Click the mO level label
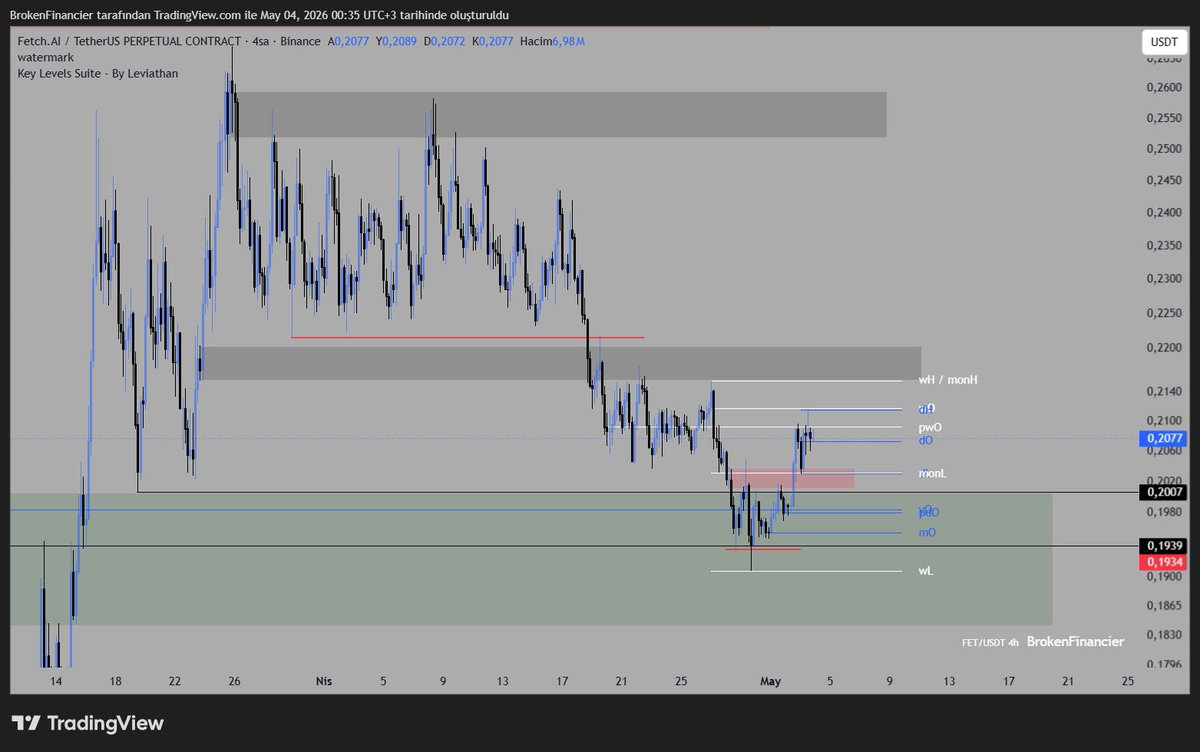Screen dimensions: 1200x752 click(x=927, y=533)
